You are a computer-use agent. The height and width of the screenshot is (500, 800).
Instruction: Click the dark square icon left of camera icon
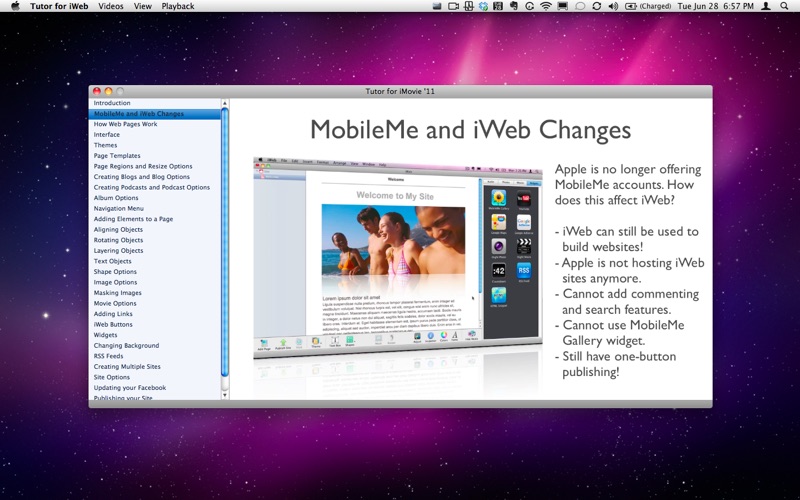(x=436, y=6)
